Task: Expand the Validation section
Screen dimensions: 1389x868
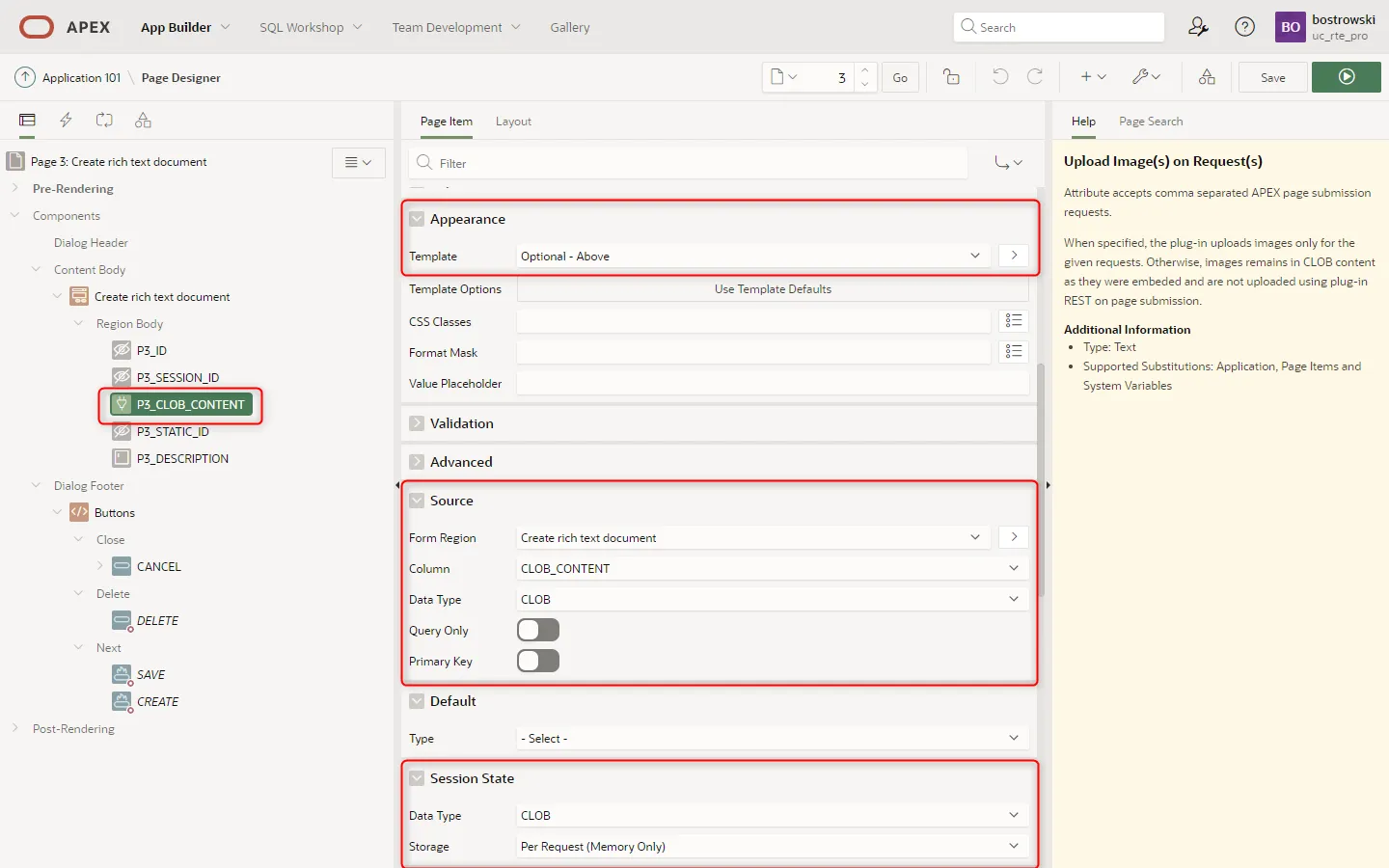Action: coord(417,423)
